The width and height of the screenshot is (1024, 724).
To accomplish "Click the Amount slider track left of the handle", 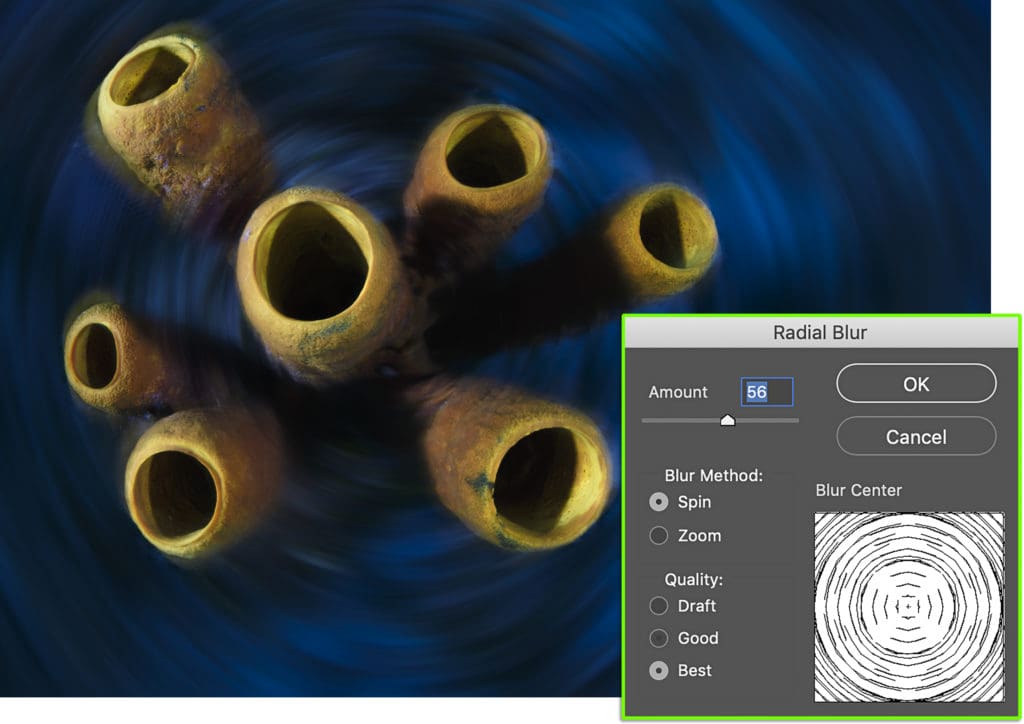I will coord(681,421).
